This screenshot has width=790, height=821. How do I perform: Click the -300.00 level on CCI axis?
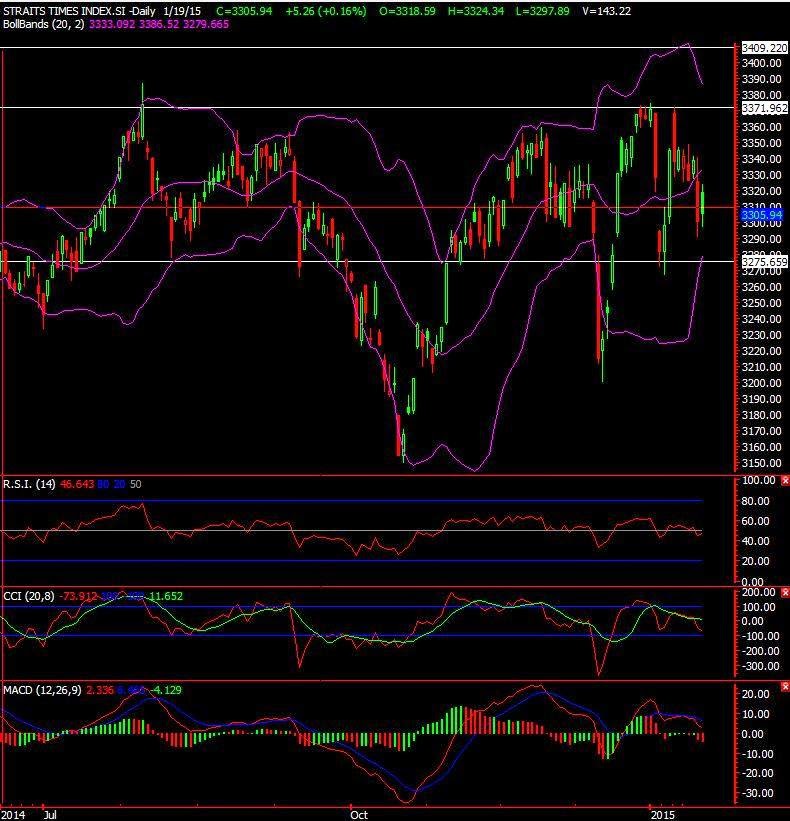click(x=761, y=666)
